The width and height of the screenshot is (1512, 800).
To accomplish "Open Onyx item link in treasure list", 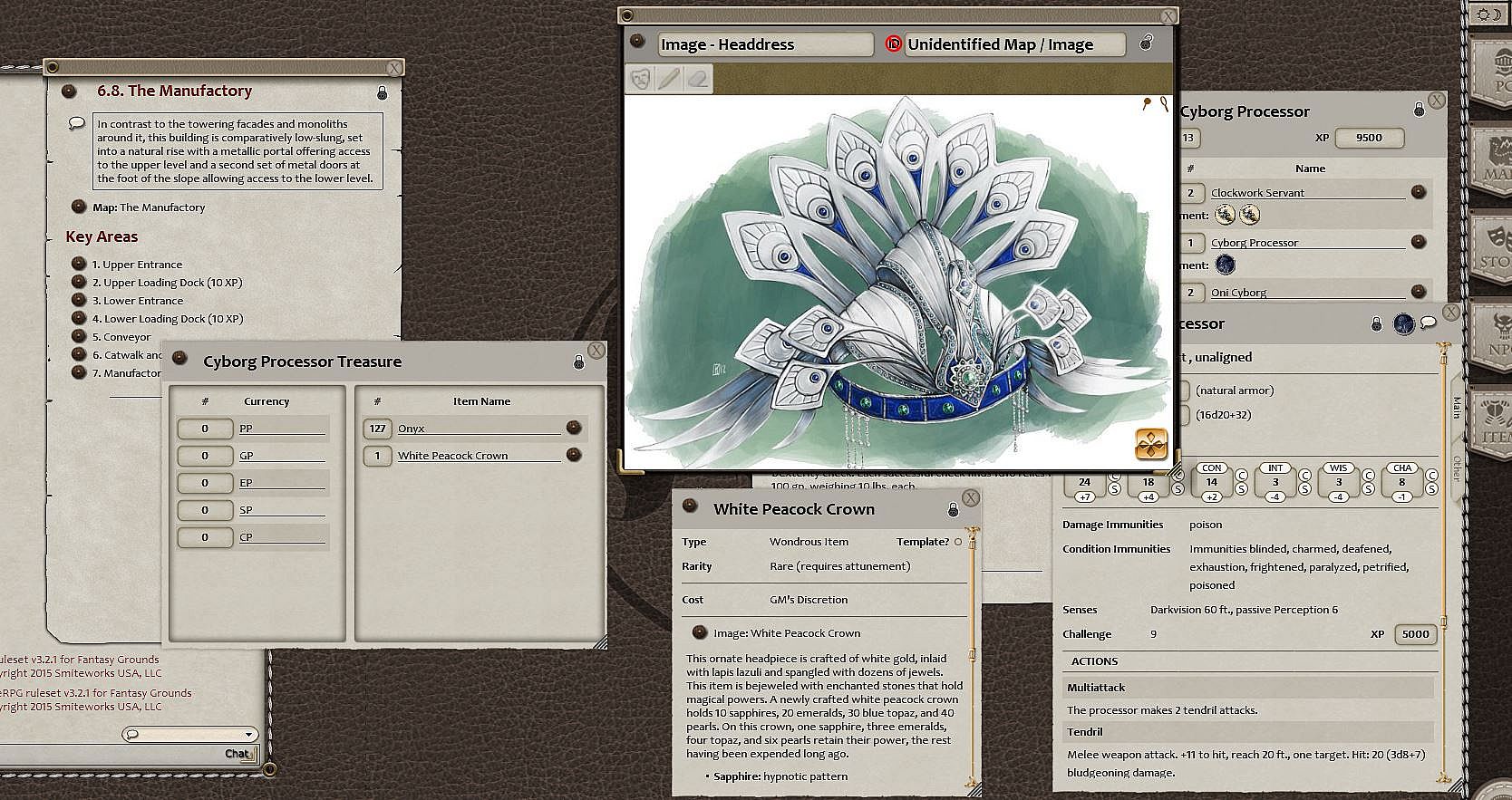I will (574, 428).
